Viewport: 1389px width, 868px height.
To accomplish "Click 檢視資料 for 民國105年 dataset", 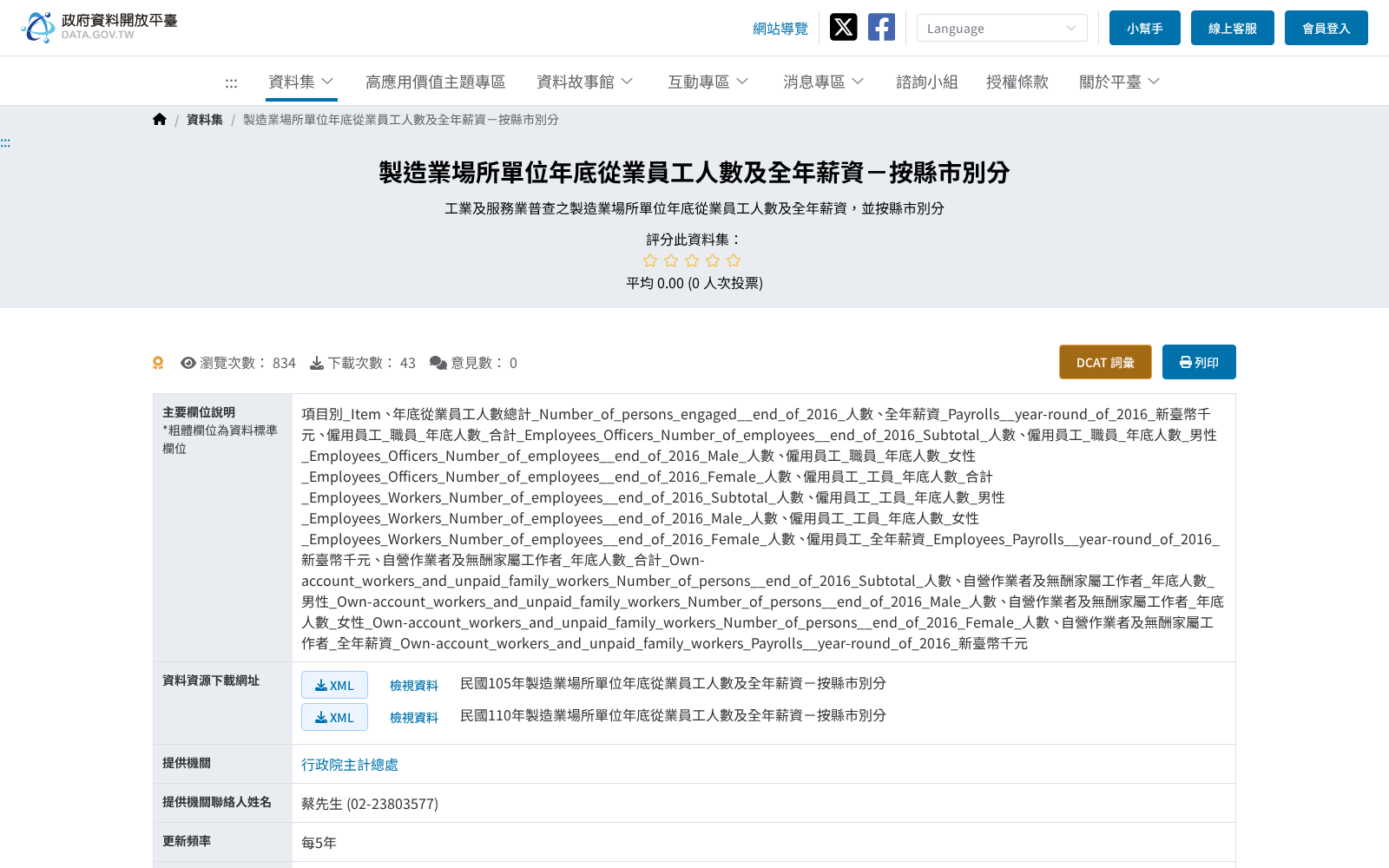I will coord(414,686).
